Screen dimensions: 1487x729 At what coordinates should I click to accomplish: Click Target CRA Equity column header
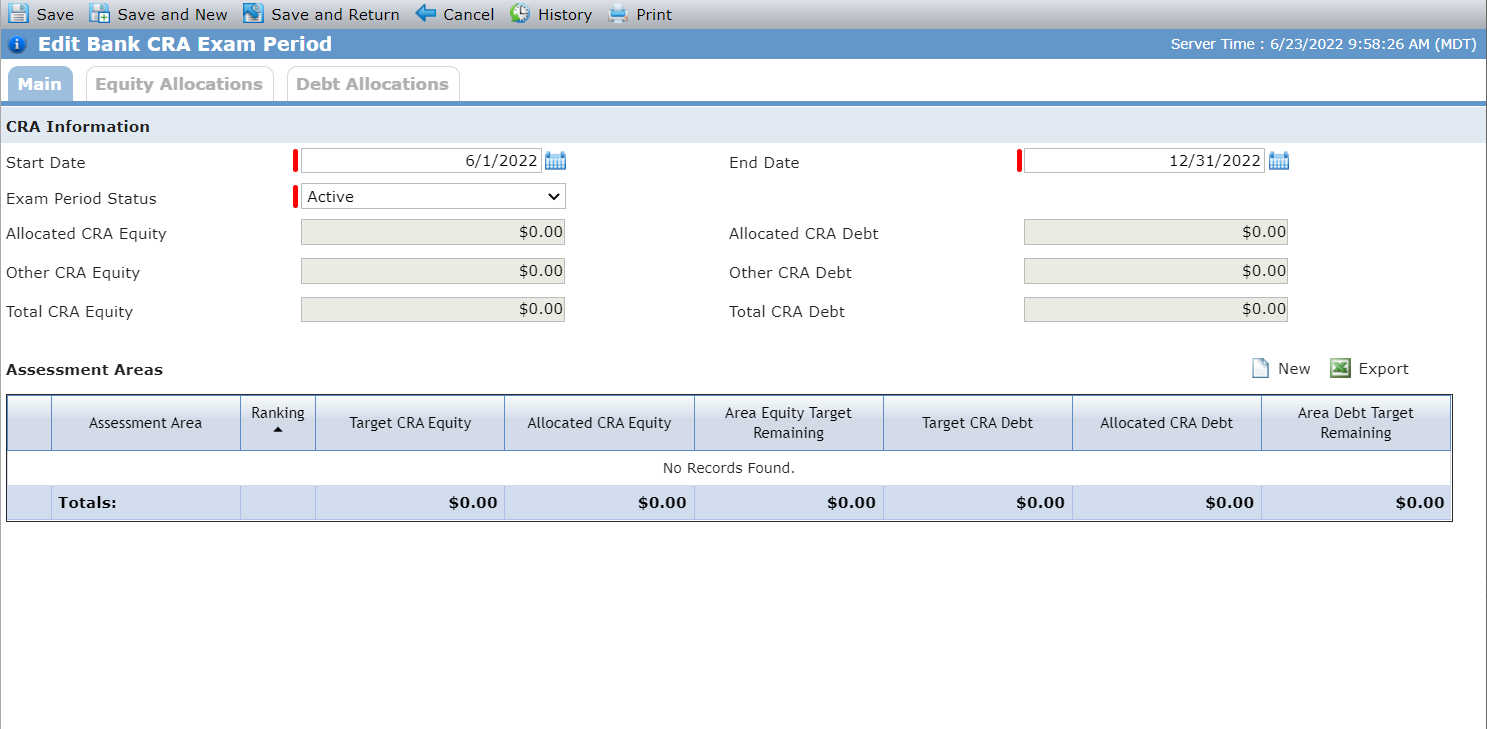click(x=410, y=423)
